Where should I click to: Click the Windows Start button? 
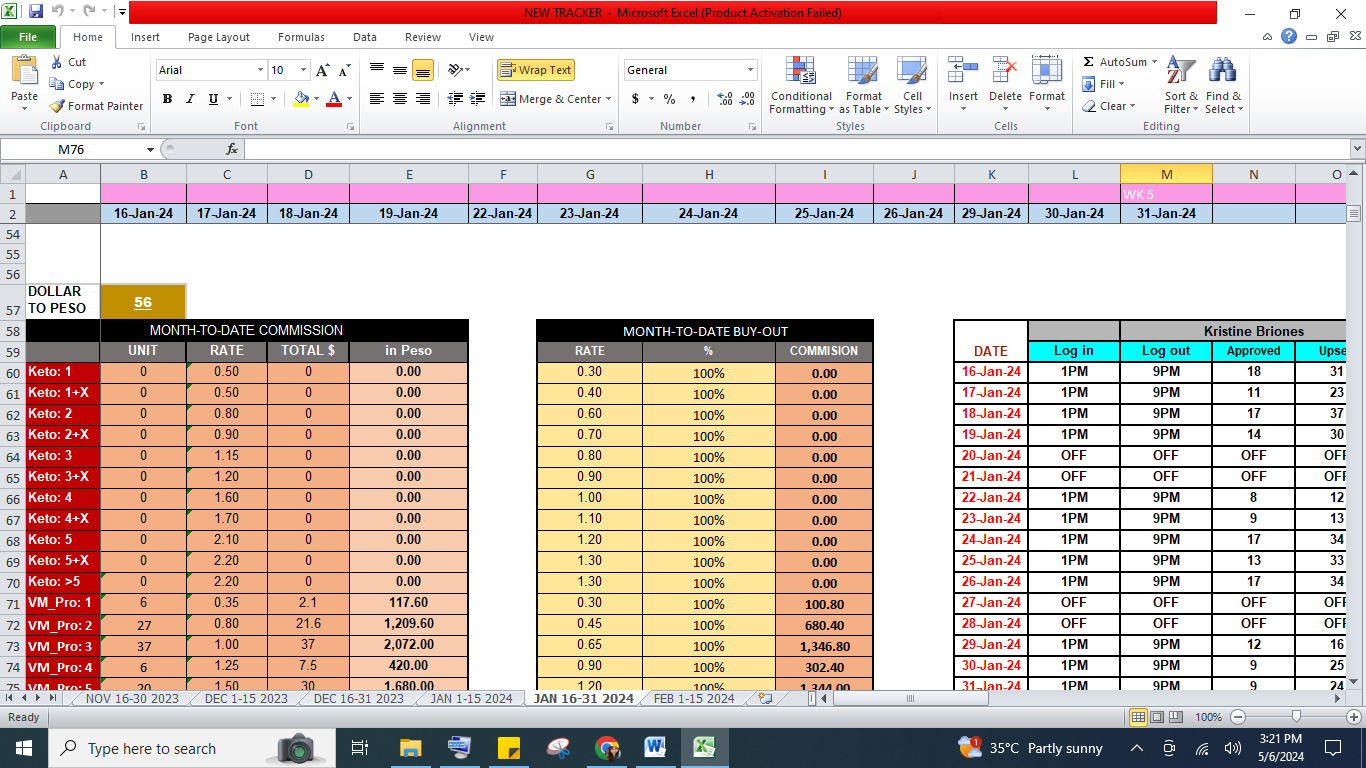(23, 748)
